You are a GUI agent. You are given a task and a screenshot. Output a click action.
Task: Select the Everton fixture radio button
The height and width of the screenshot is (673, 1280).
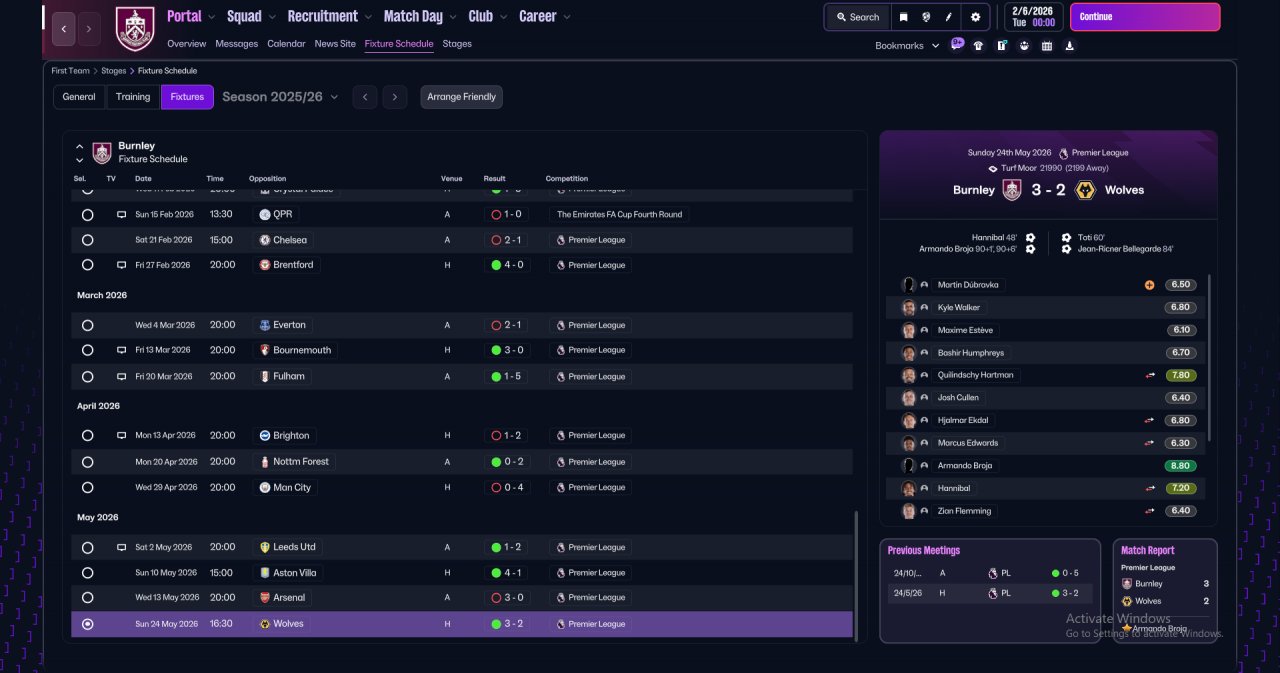(87, 325)
